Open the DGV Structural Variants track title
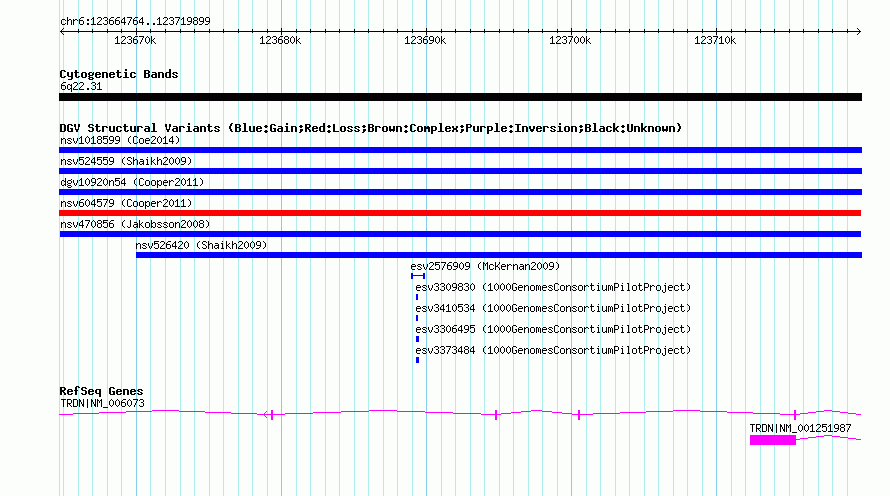Image resolution: width=890 pixels, height=496 pixels. click(x=371, y=128)
